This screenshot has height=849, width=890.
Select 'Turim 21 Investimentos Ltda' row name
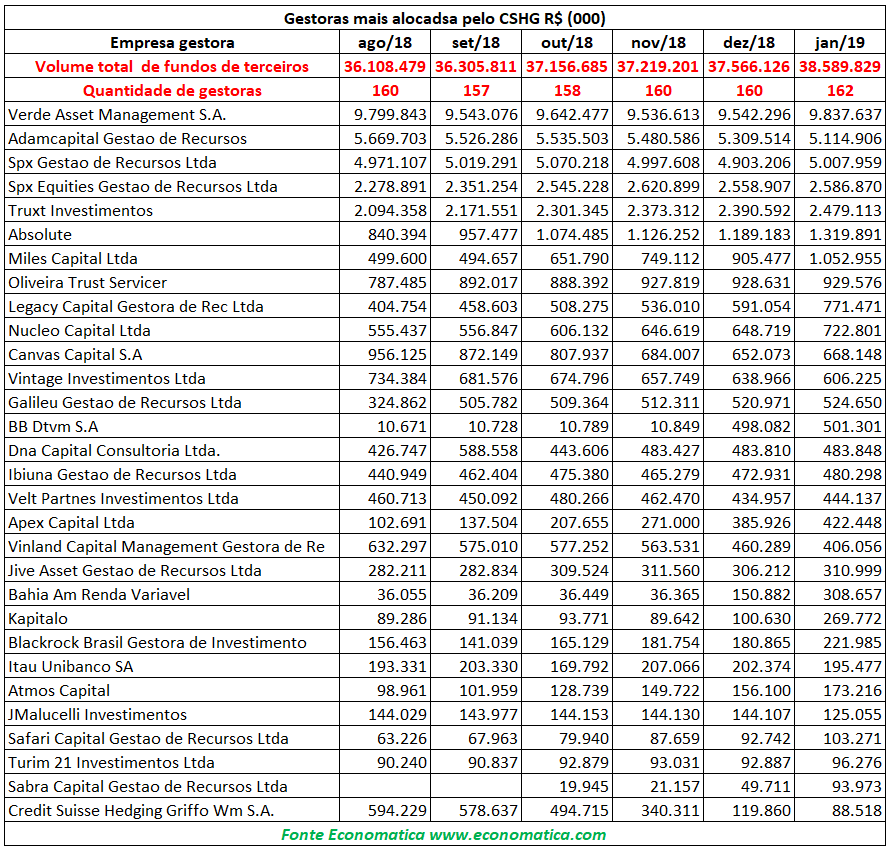tap(111, 762)
